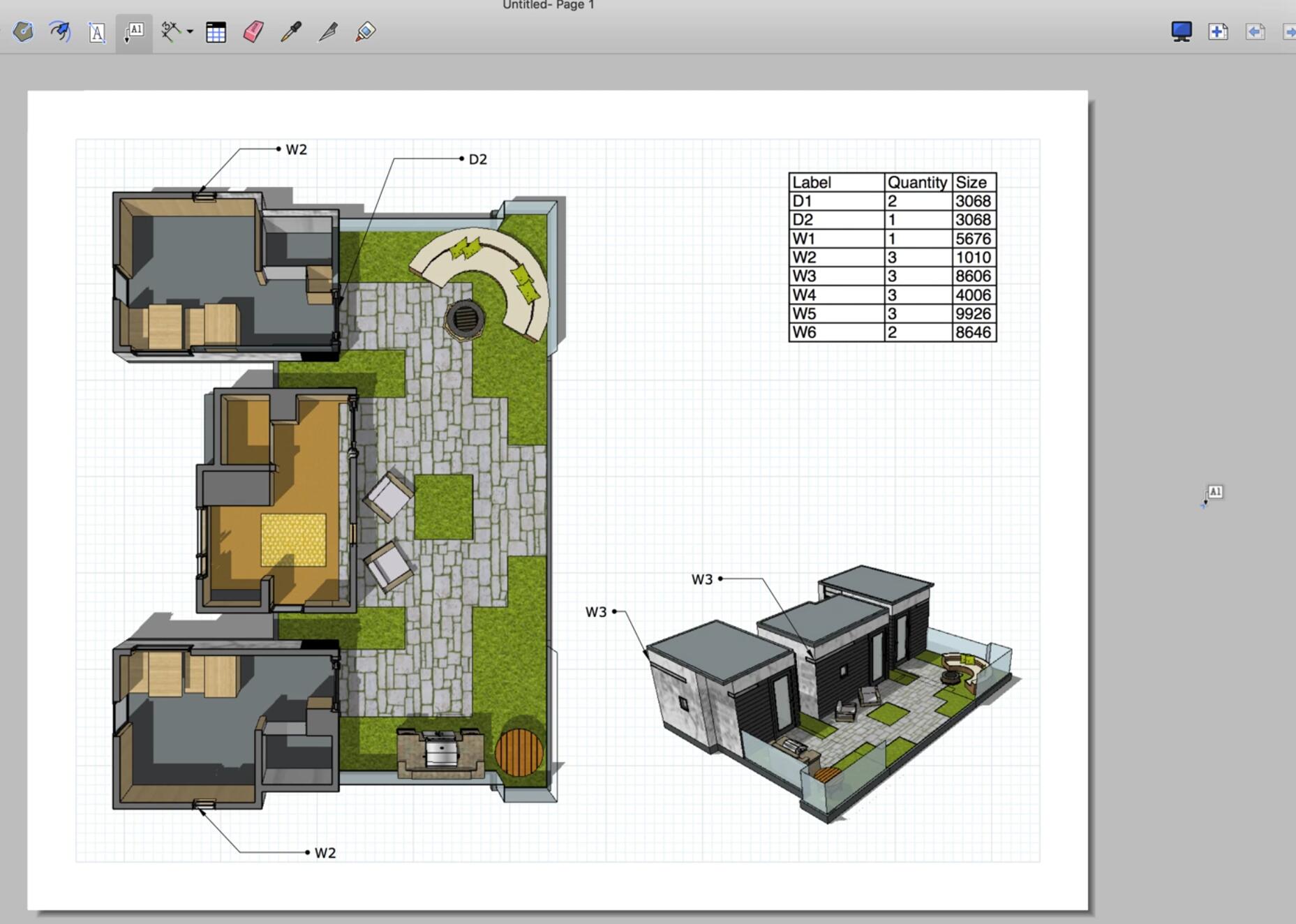This screenshot has width=1296, height=924.
Task: Select the Text tool
Action: [97, 33]
